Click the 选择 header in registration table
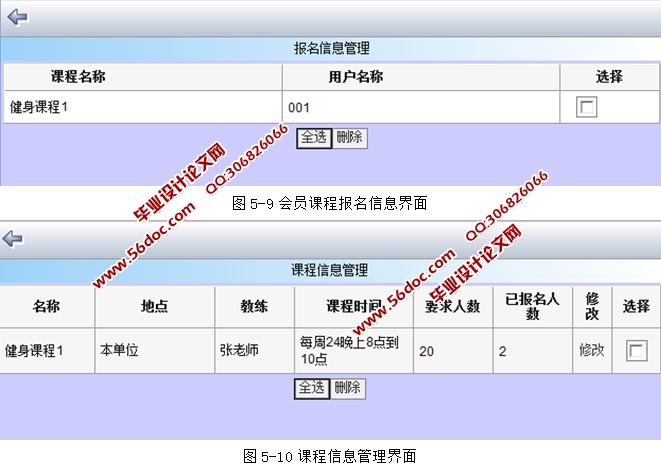 [609, 77]
